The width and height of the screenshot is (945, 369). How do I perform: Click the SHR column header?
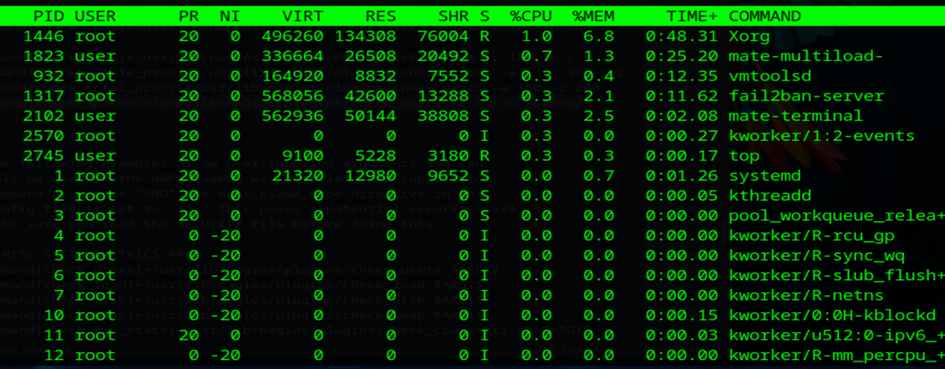point(453,16)
